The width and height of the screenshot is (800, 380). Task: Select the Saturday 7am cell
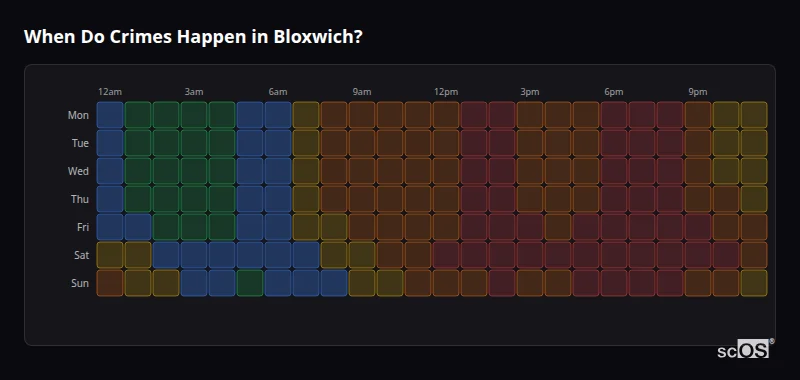[306, 255]
